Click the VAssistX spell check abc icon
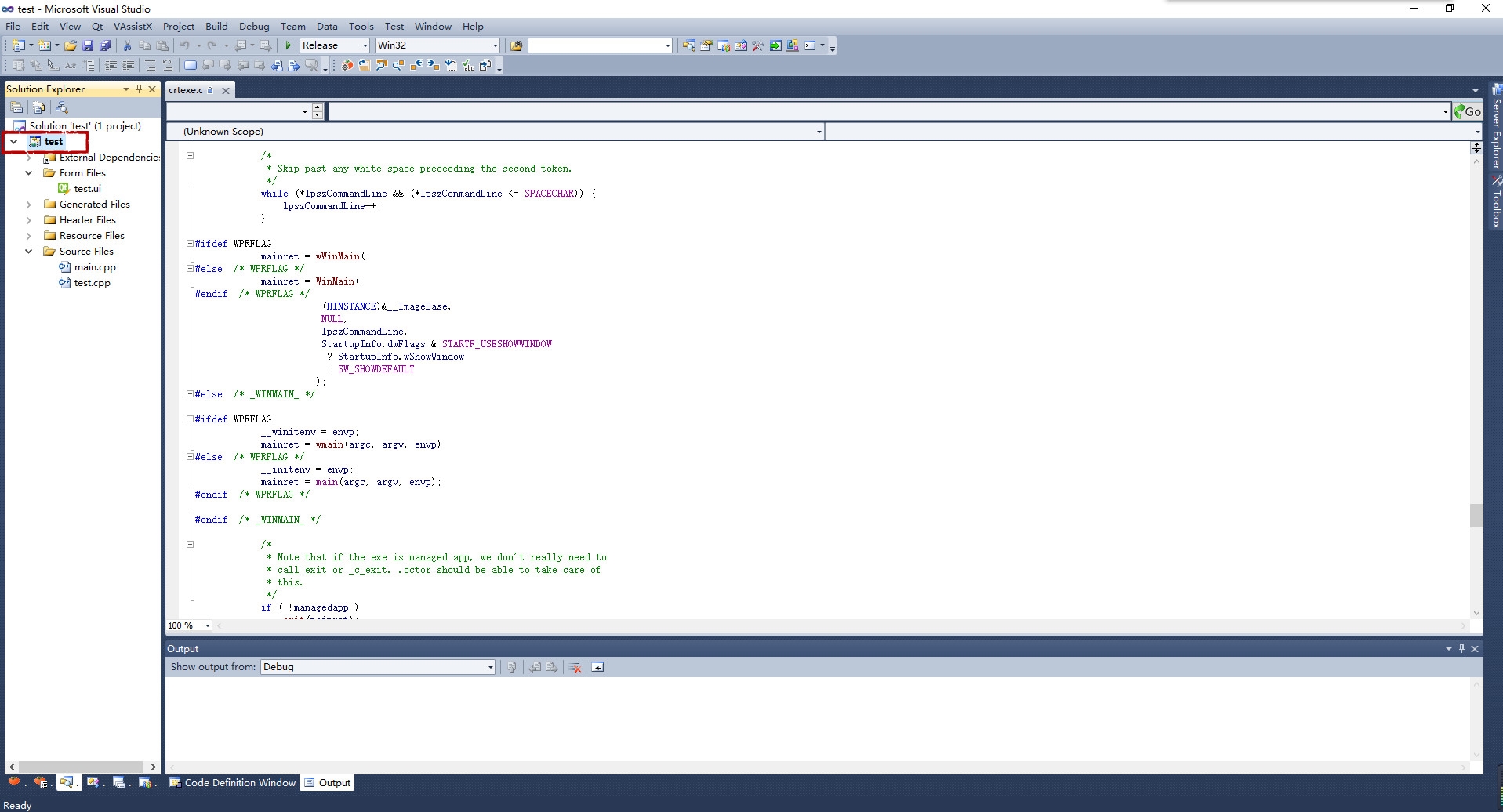 tap(468, 65)
